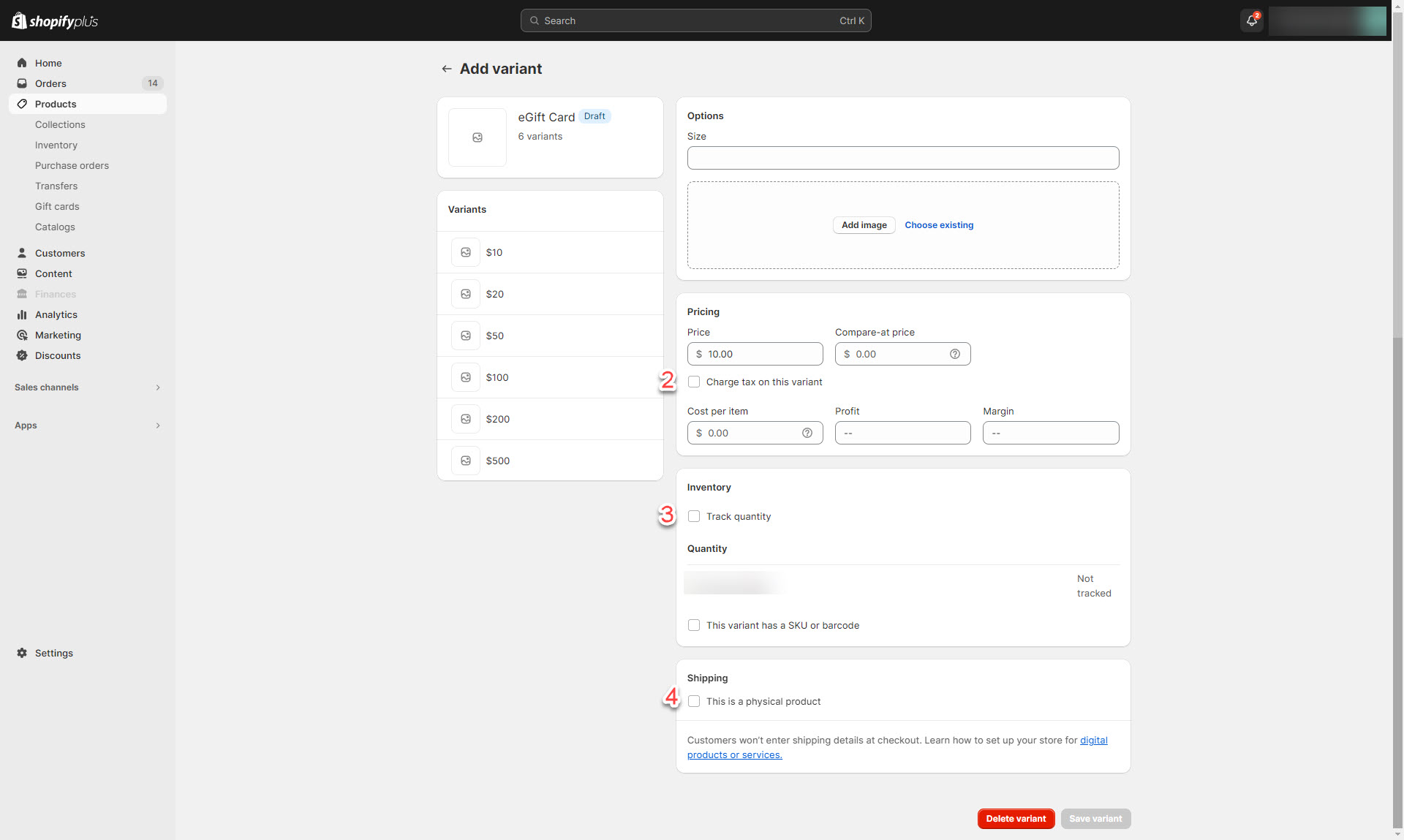This screenshot has width=1404, height=840.
Task: Open Inventory in the sidebar
Action: (x=56, y=145)
